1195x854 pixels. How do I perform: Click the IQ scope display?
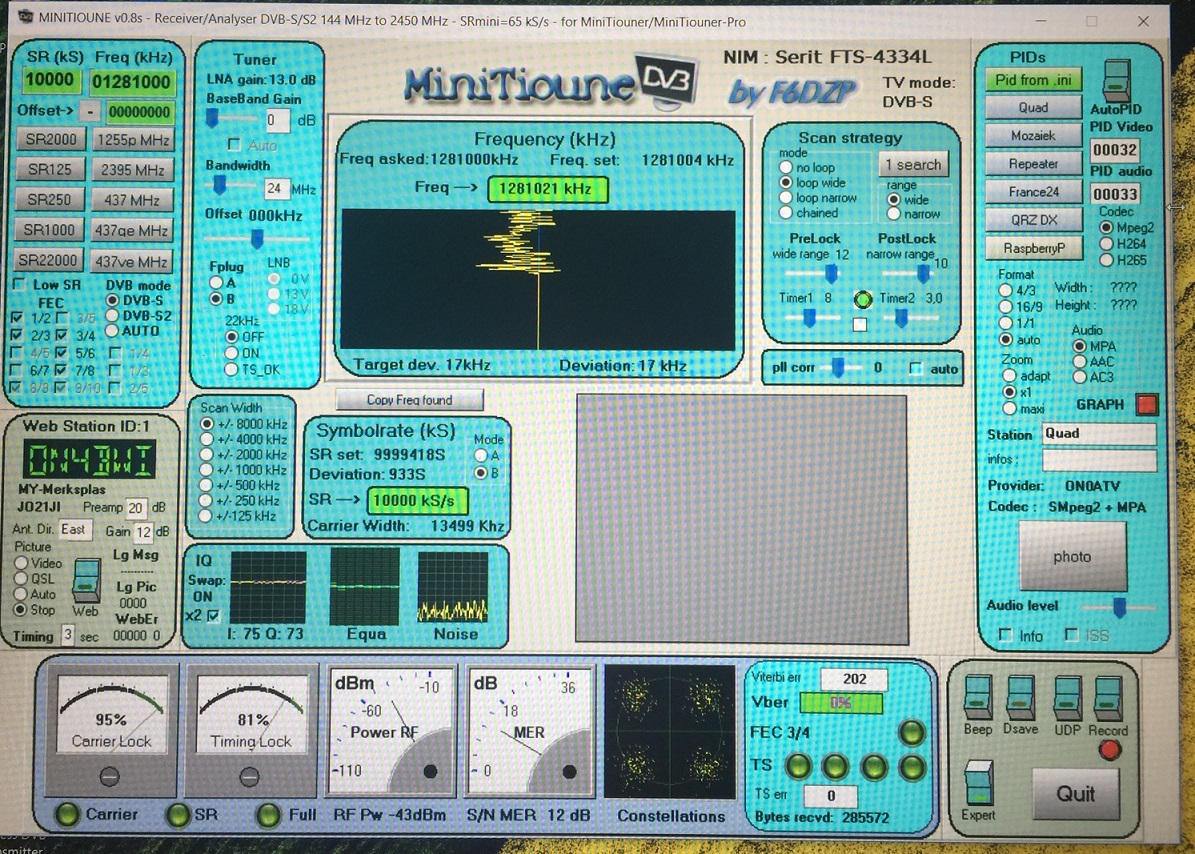[x=268, y=587]
